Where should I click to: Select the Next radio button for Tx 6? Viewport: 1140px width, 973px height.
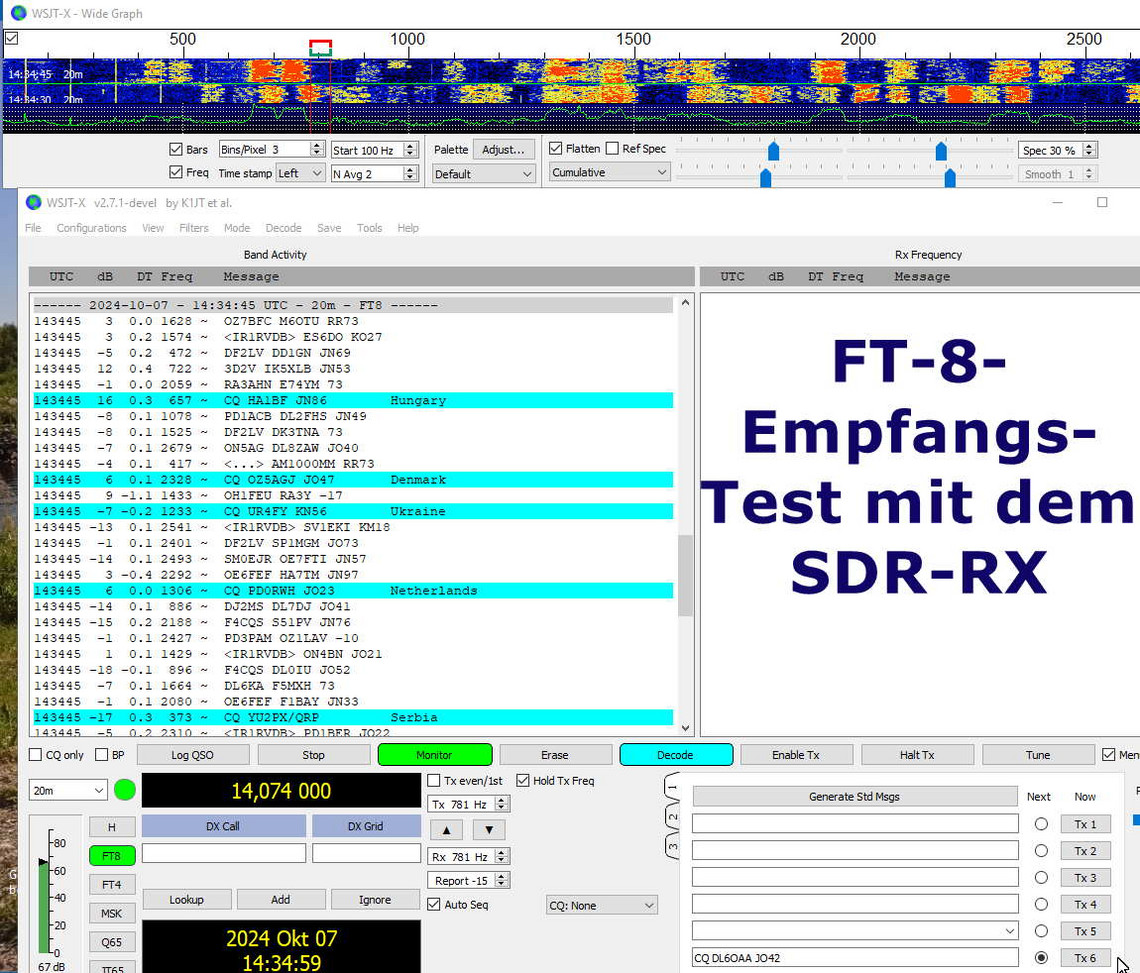(x=1041, y=958)
